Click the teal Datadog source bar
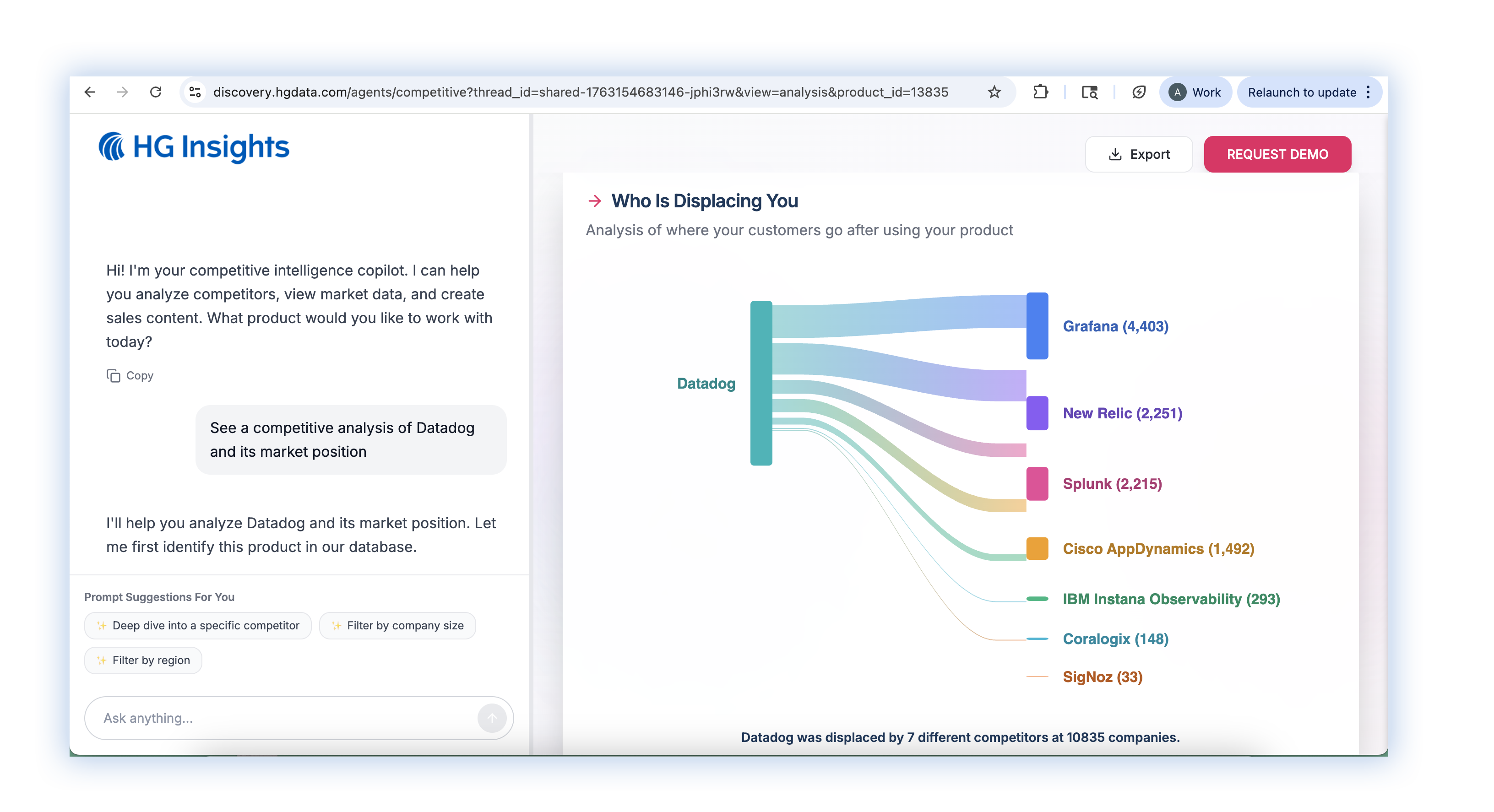 click(761, 383)
